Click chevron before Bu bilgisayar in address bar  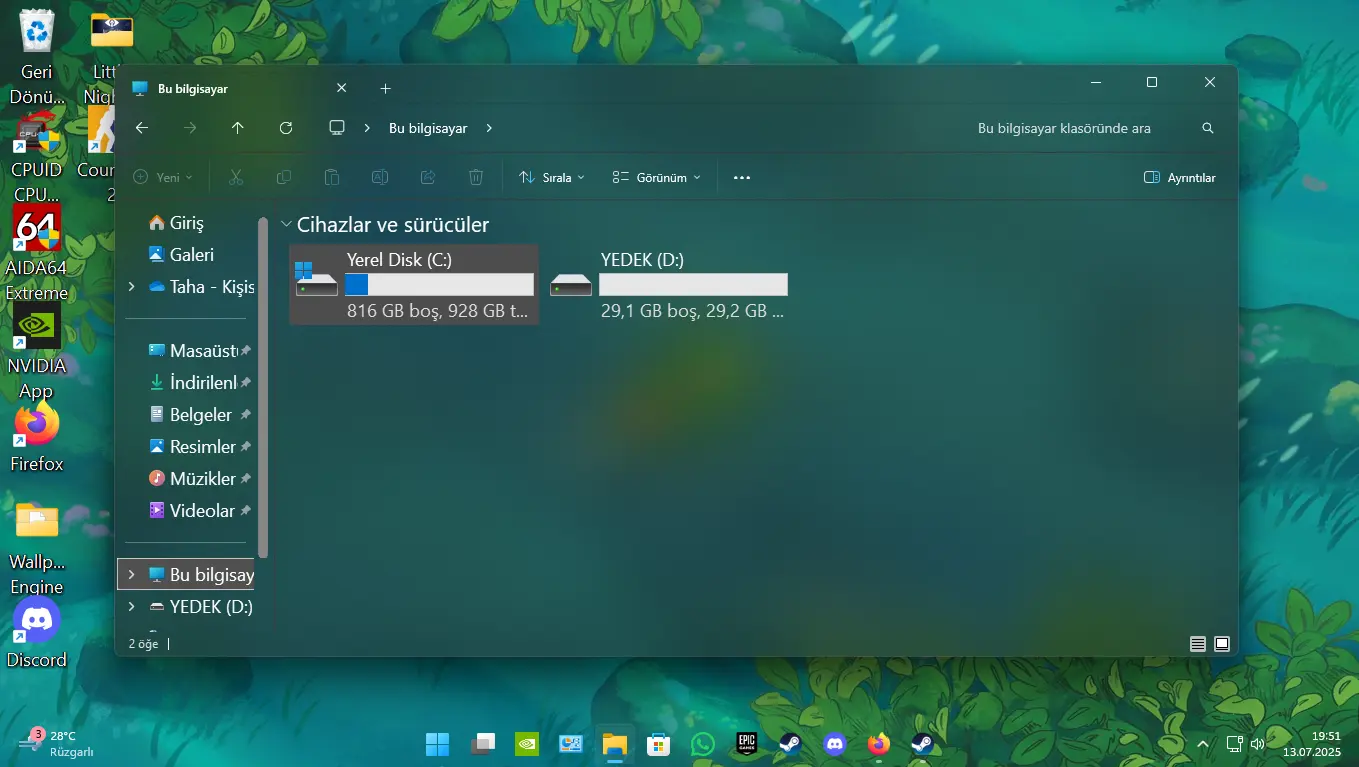pyautogui.click(x=368, y=128)
